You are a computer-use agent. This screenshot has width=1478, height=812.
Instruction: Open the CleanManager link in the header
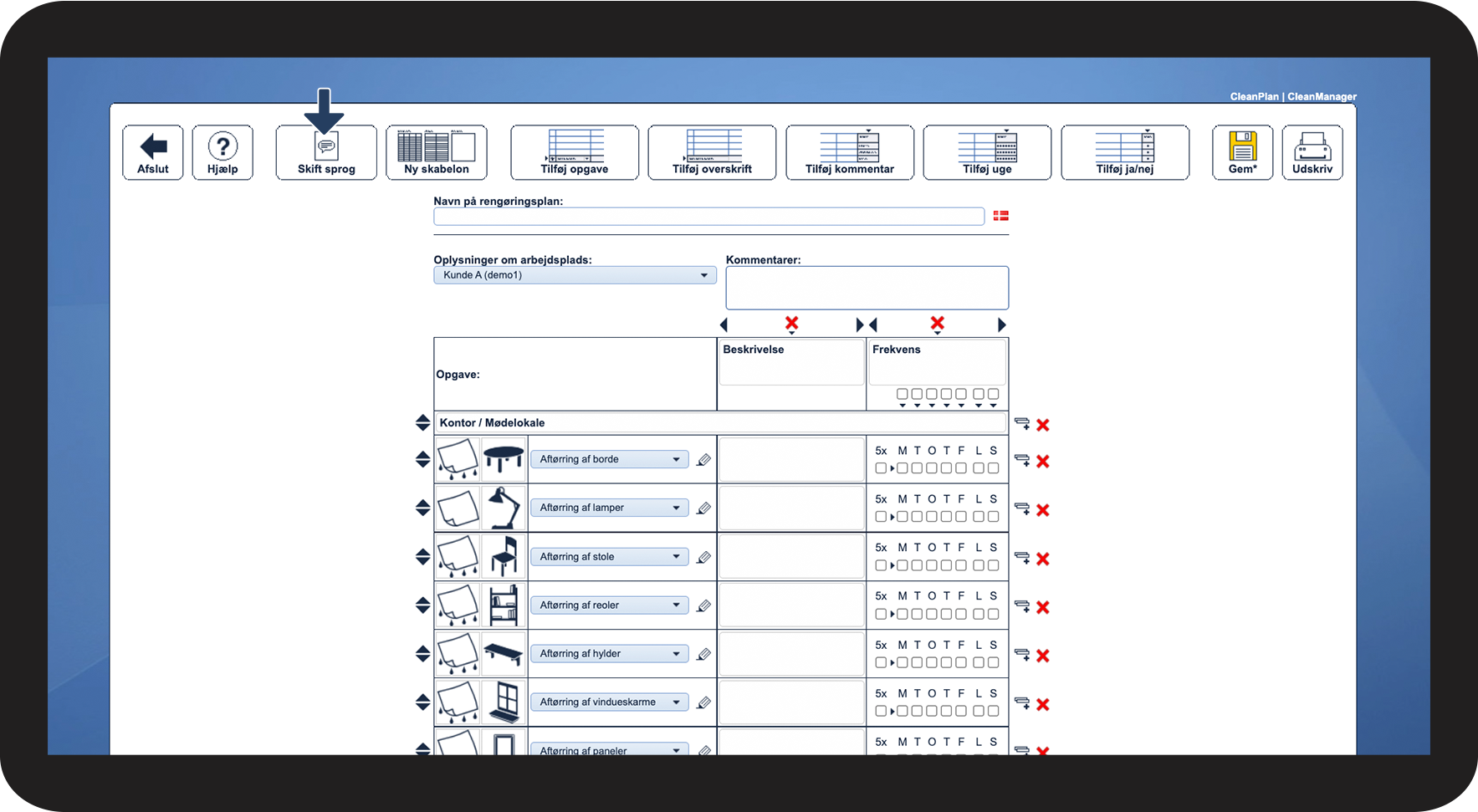(x=1322, y=97)
